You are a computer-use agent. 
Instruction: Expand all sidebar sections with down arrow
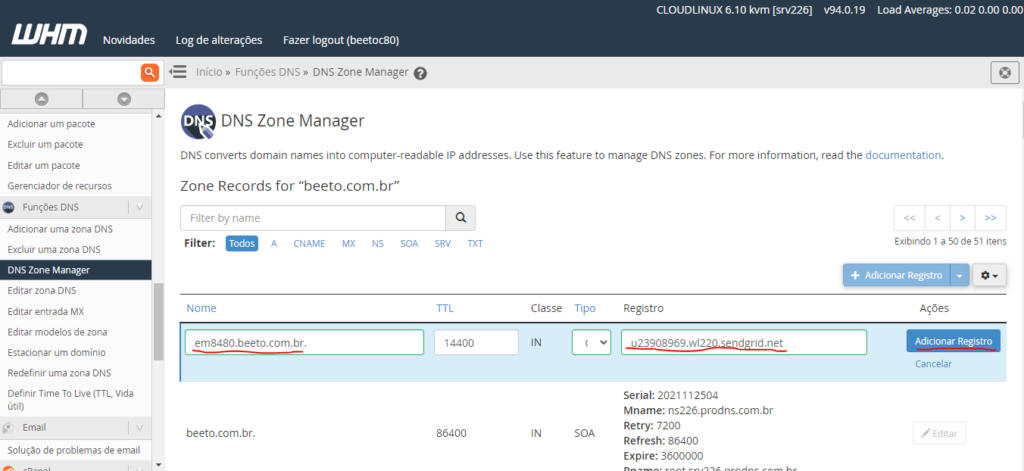(x=124, y=99)
